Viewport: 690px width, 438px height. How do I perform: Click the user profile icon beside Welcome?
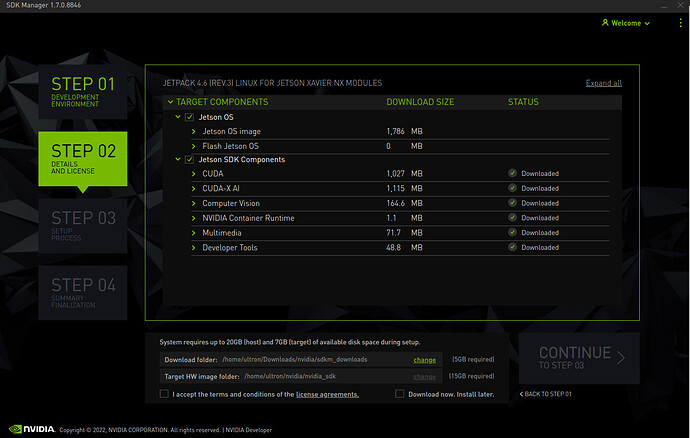[605, 22]
